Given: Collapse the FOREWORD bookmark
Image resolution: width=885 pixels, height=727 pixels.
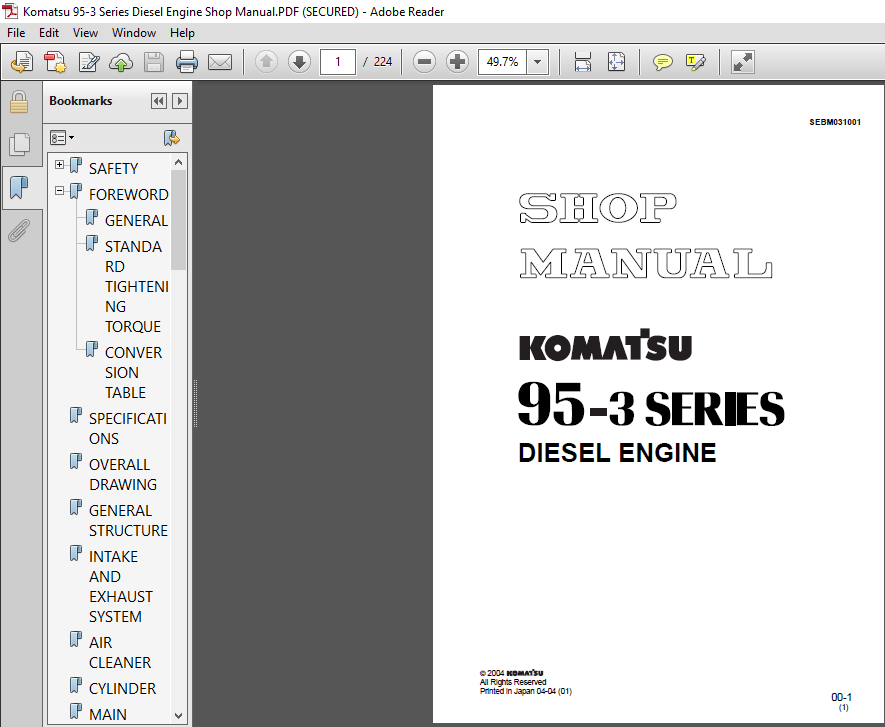Looking at the screenshot, I should pyautogui.click(x=59, y=191).
